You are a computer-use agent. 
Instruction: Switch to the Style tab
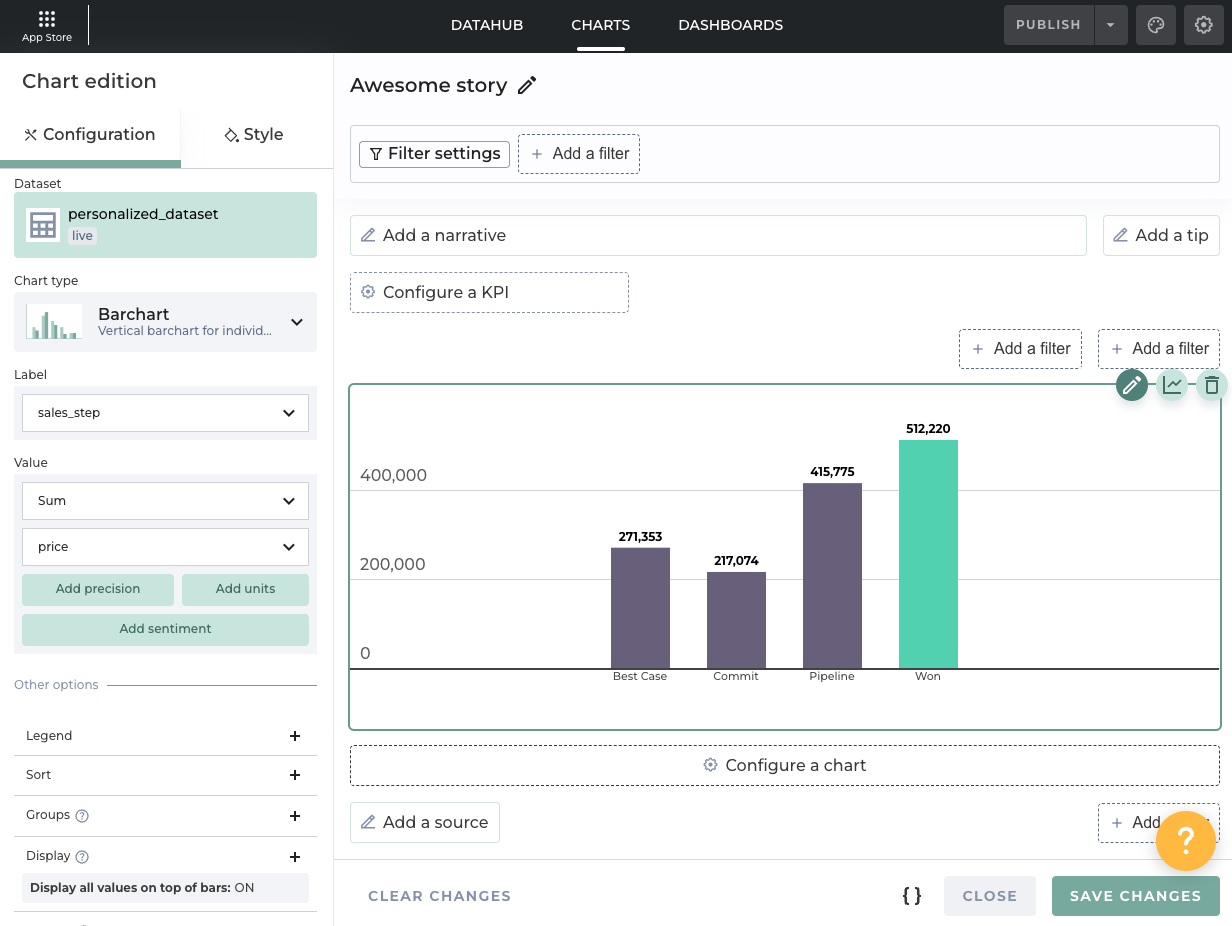254,135
